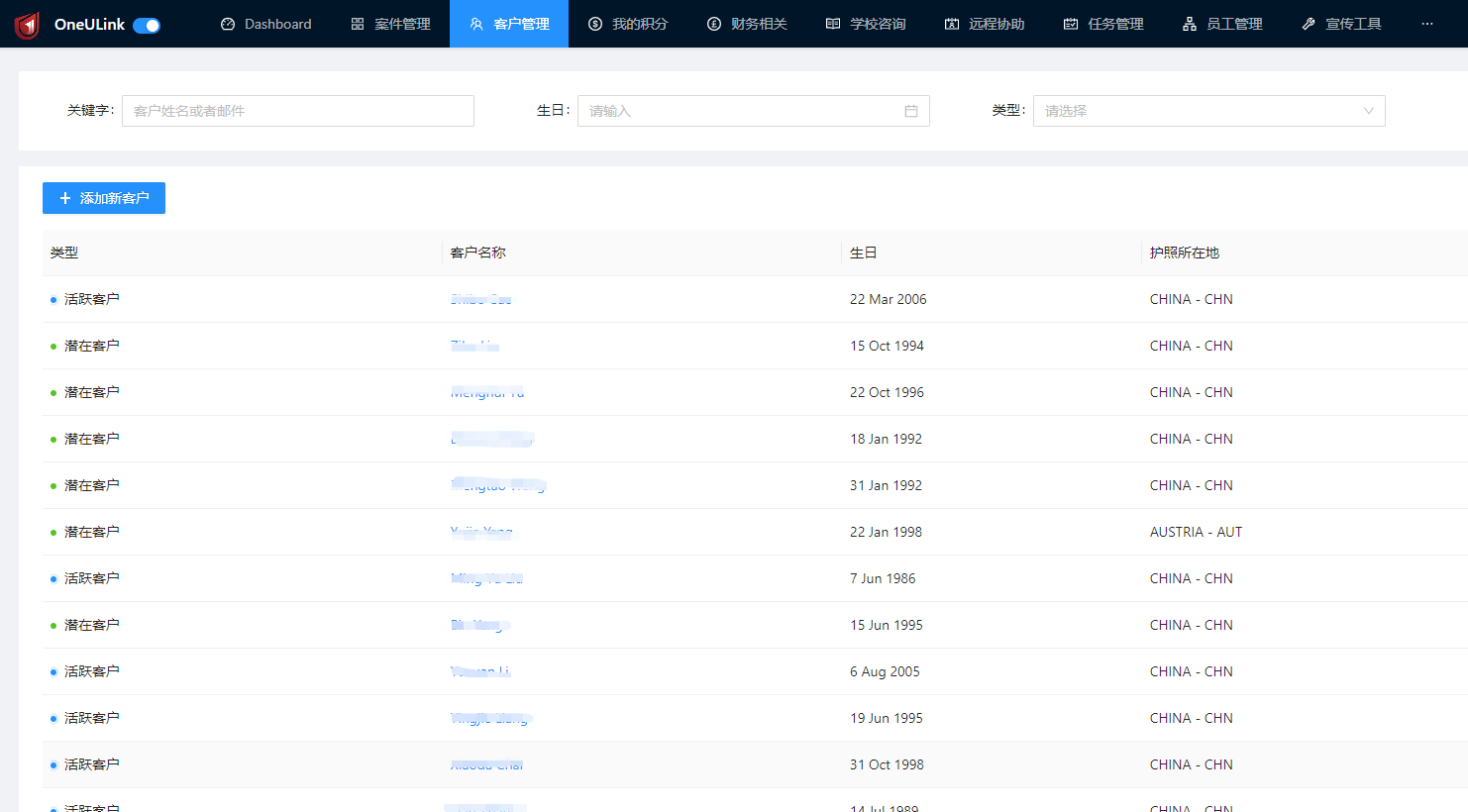The height and width of the screenshot is (812, 1468).
Task: Click 活跃客户 in the 31 Oct 1998 row
Action: pos(91,764)
